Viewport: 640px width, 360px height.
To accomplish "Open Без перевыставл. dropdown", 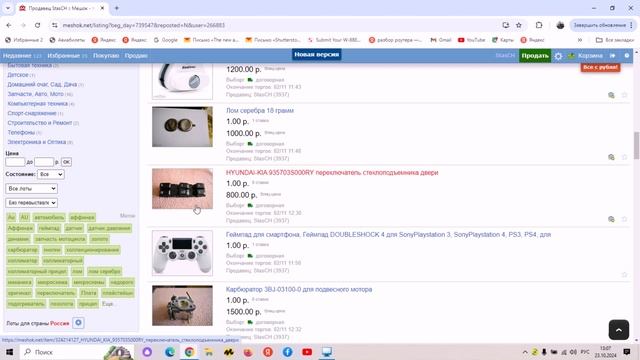I will coord(31,202).
